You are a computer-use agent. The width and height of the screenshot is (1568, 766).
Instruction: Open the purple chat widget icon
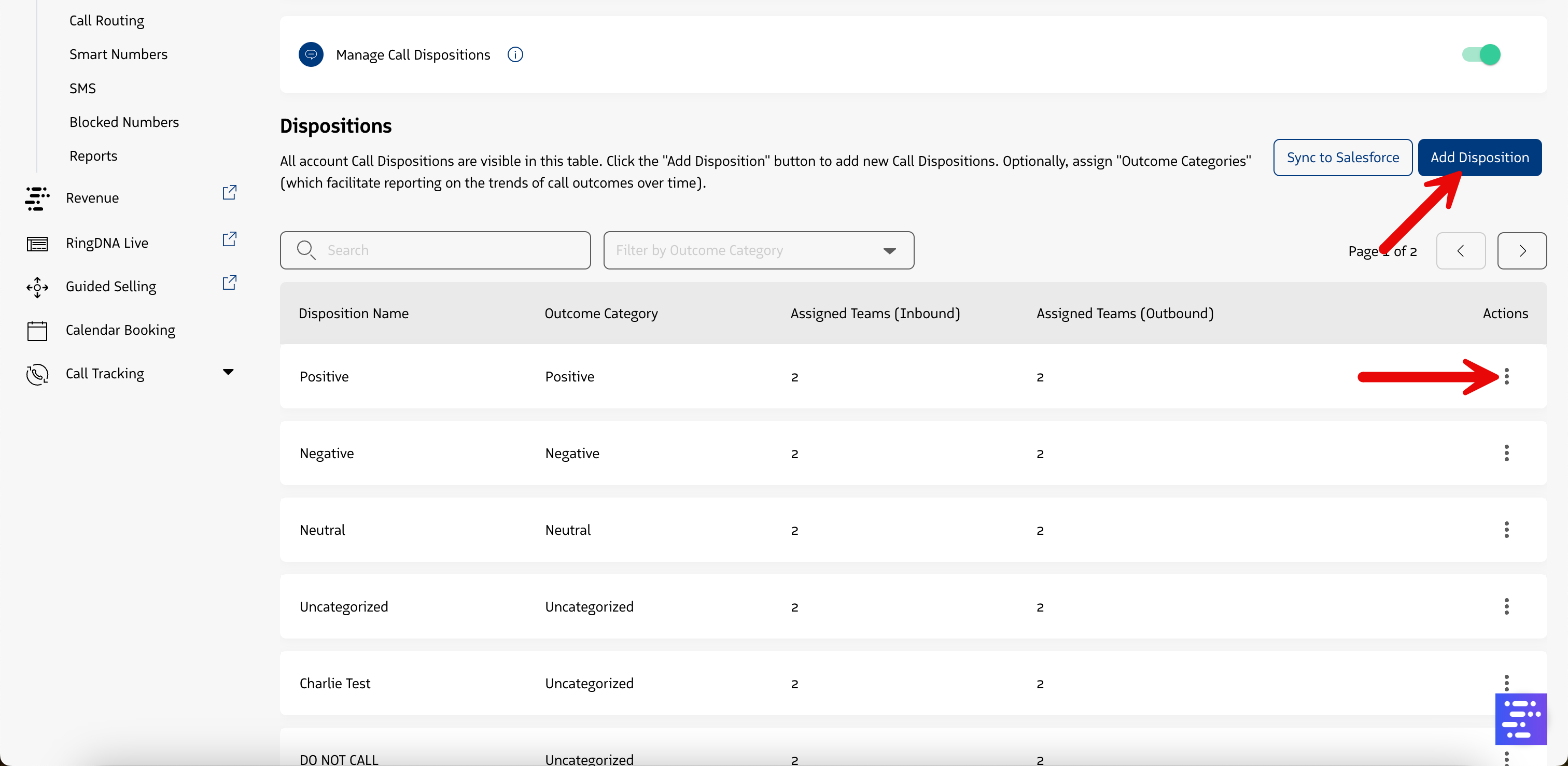[x=1520, y=719]
